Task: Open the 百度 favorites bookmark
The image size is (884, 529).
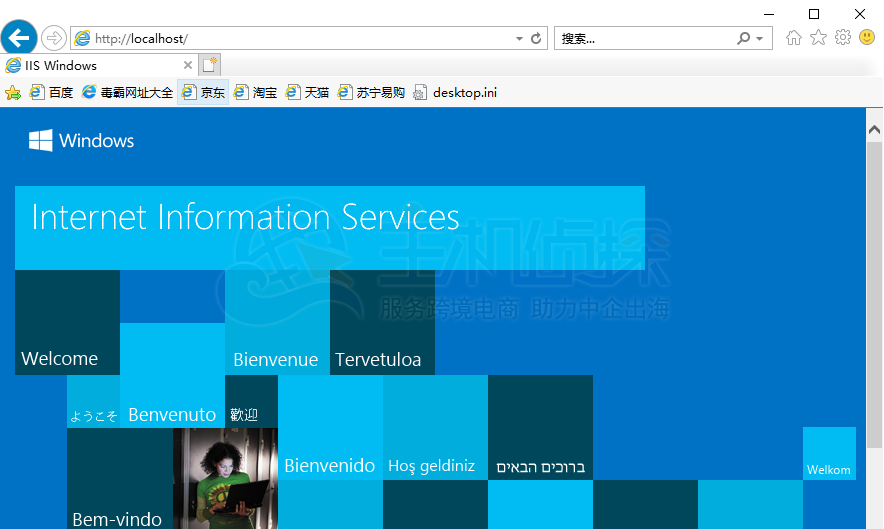Action: tap(52, 93)
